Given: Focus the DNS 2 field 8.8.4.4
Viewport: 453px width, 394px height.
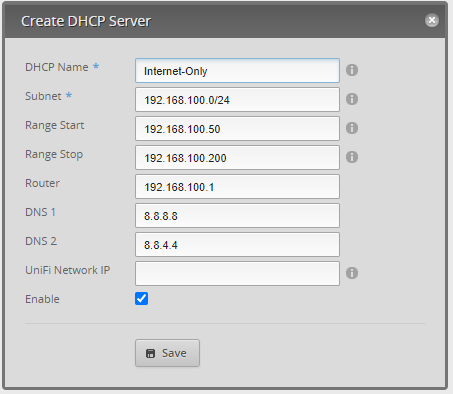Looking at the screenshot, I should click(x=237, y=245).
